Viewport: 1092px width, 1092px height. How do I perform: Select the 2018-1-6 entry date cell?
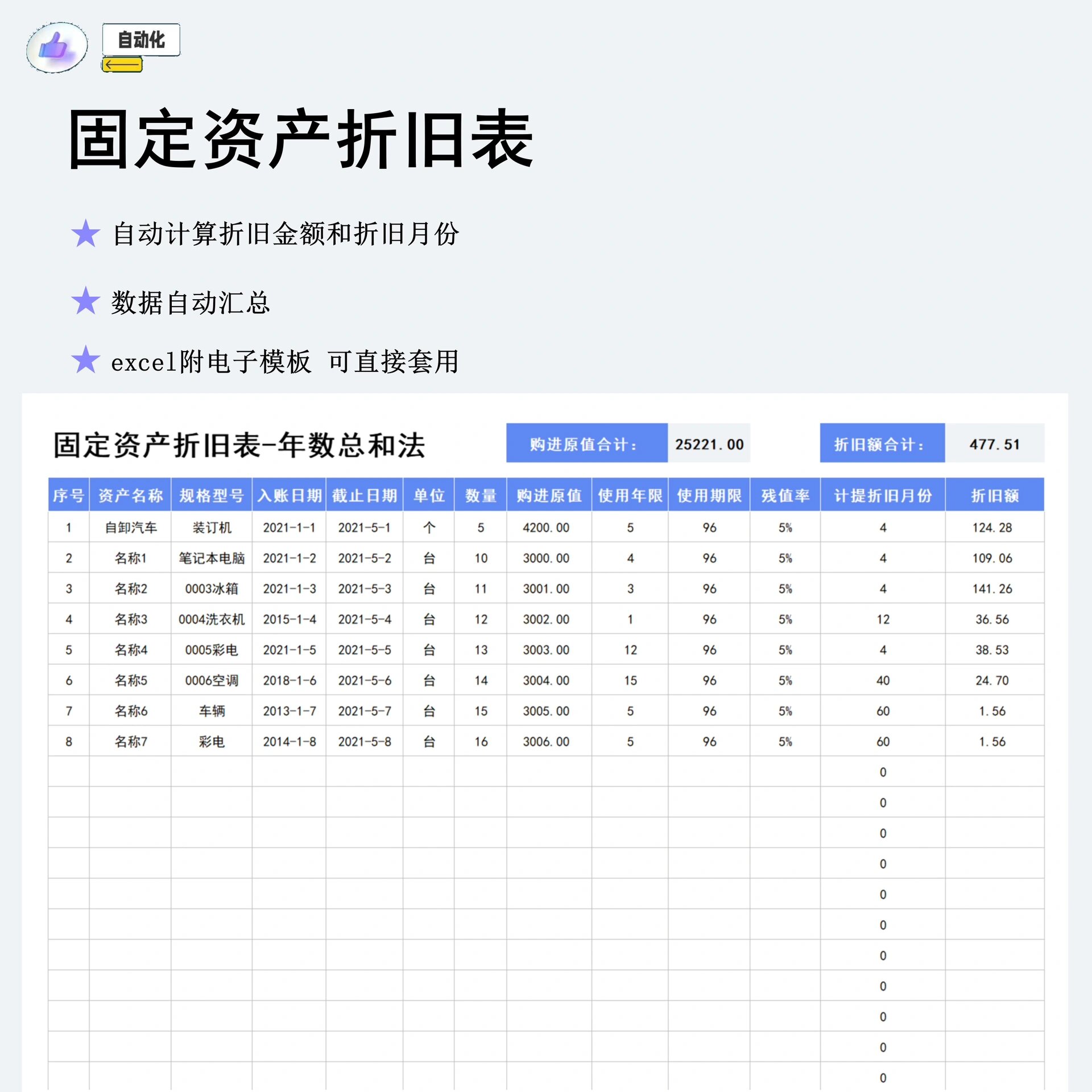click(289, 680)
